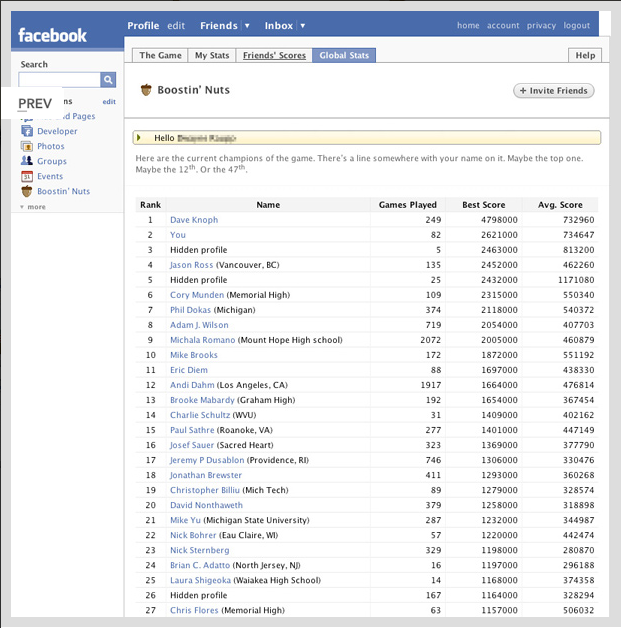The width and height of the screenshot is (621, 628).
Task: Open the Photos sidebar icon
Action: point(27,146)
